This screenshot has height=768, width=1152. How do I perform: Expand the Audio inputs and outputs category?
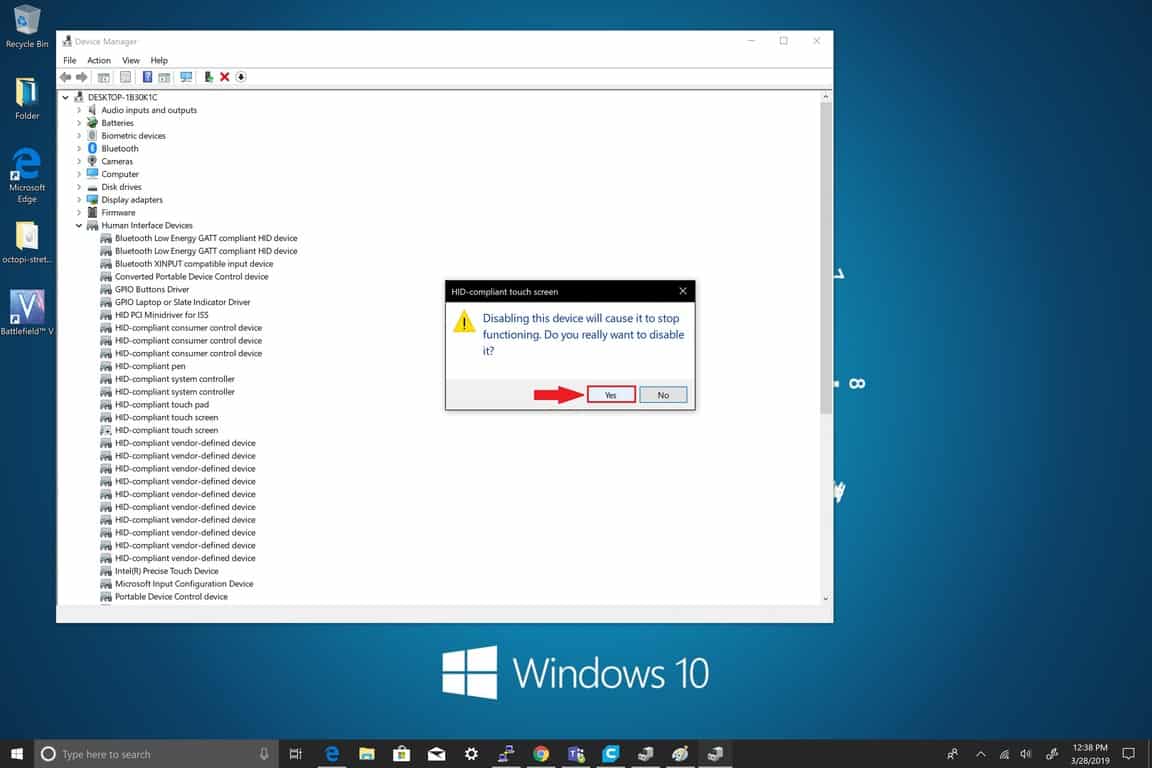pos(79,110)
